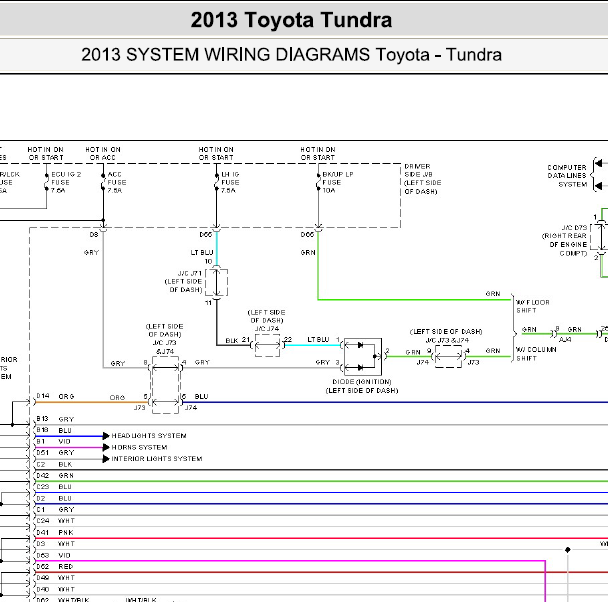Click the 'J/C J71' junction connector label
Image resolution: width=608 pixels, height=602 pixels.
tap(183, 281)
